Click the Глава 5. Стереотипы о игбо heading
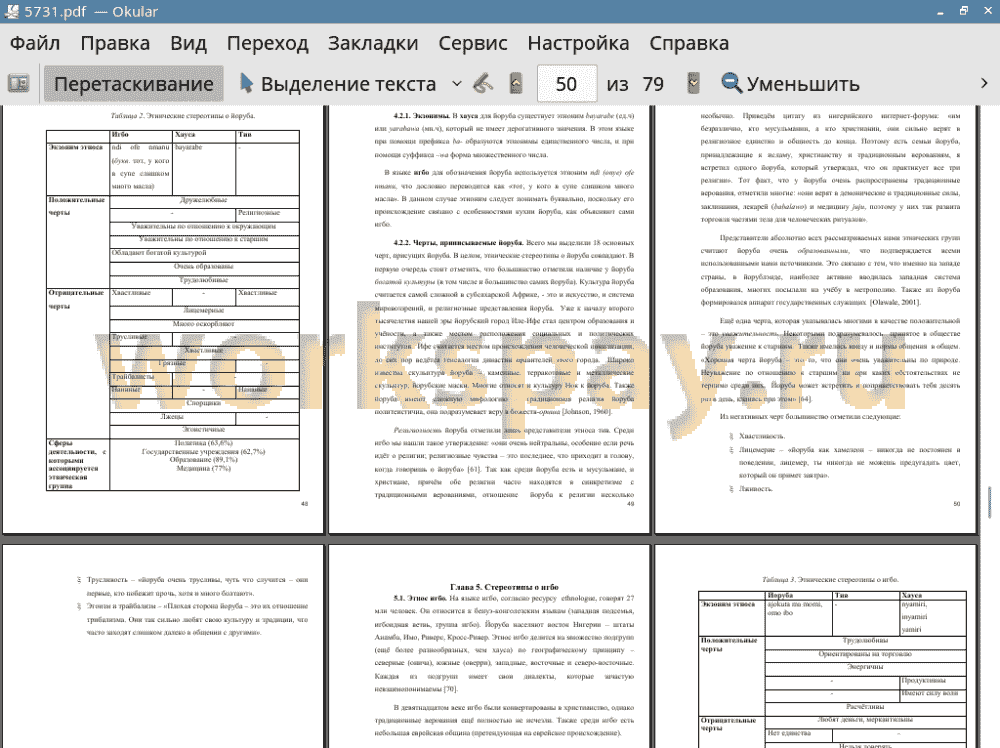Image resolution: width=1000 pixels, height=748 pixels. point(504,587)
